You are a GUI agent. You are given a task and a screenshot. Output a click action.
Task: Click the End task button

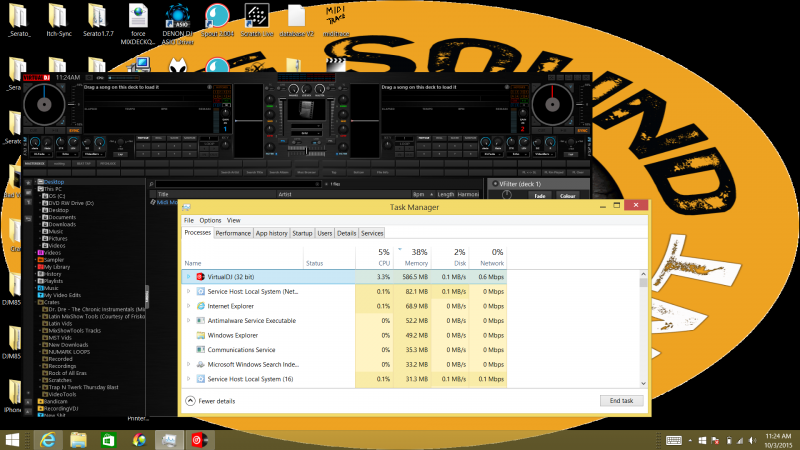point(621,401)
